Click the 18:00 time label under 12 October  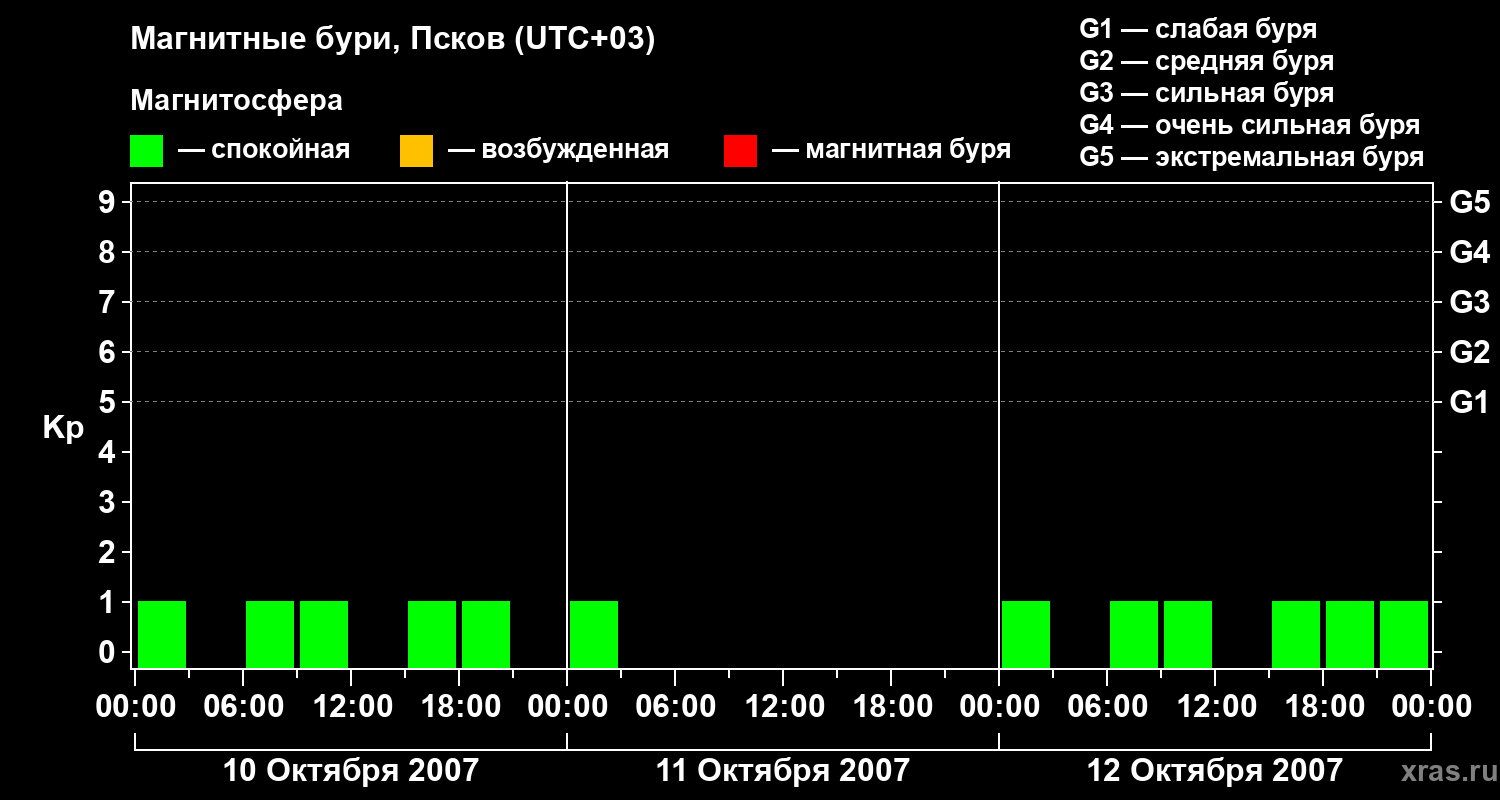[1323, 707]
